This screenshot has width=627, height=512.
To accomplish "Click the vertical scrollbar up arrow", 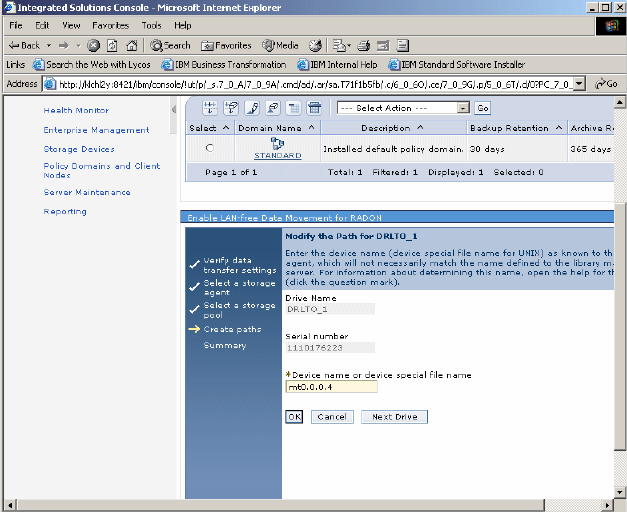I will tap(620, 102).
